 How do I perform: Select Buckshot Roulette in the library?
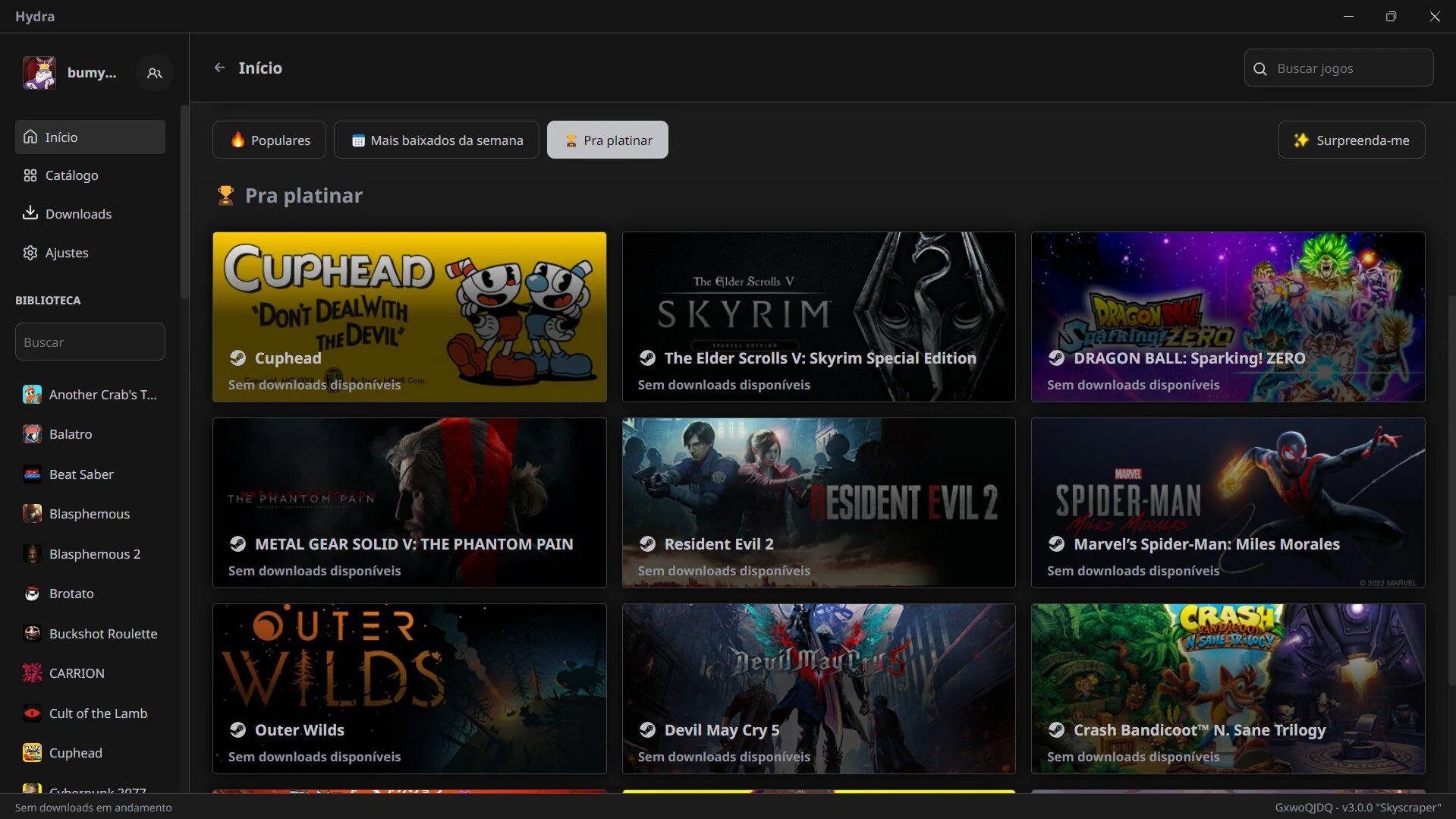click(x=90, y=634)
